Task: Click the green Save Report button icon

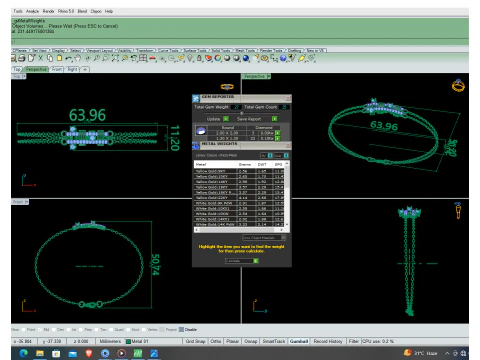Action: [x=275, y=119]
